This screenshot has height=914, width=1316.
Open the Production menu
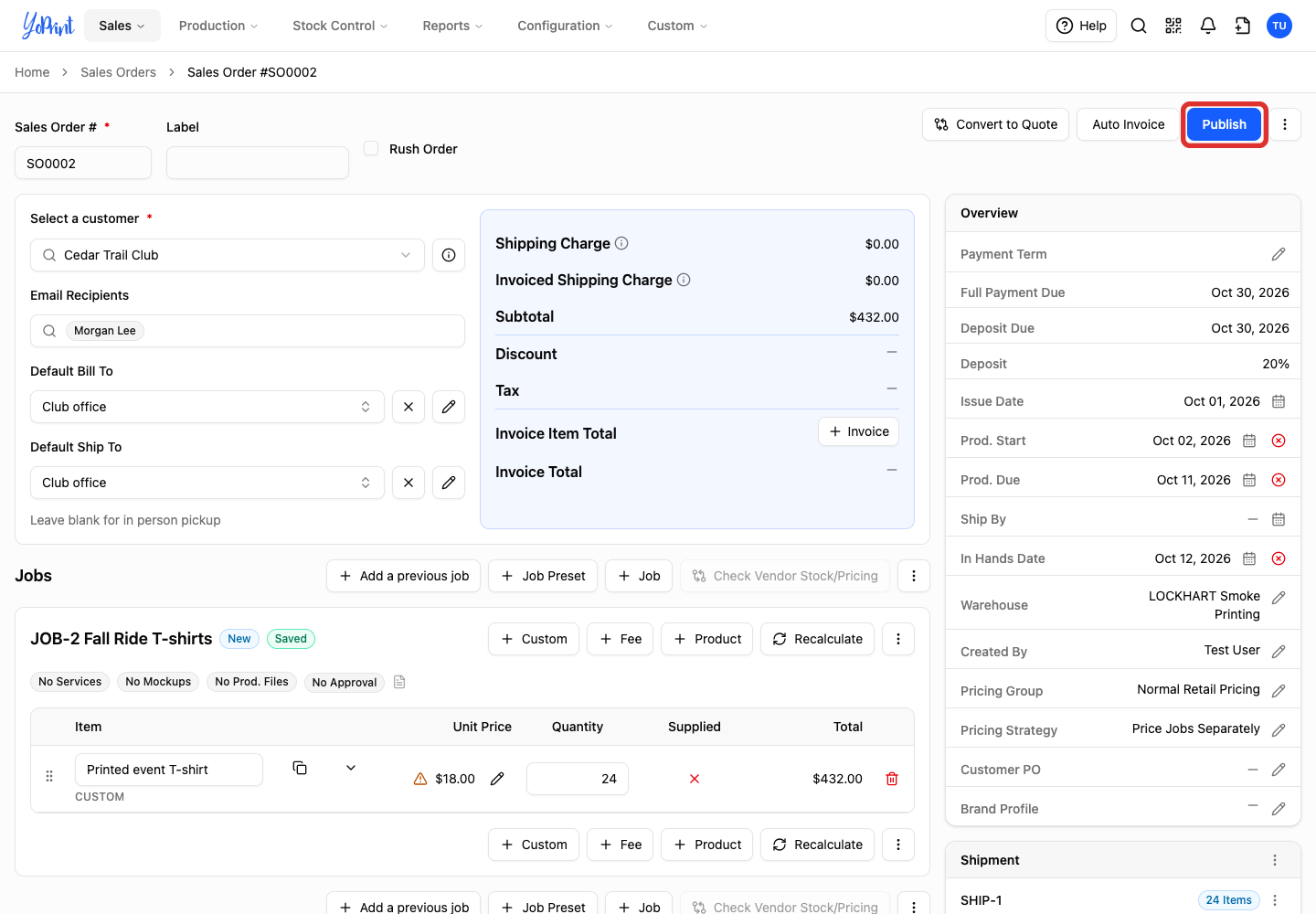pyautogui.click(x=218, y=26)
